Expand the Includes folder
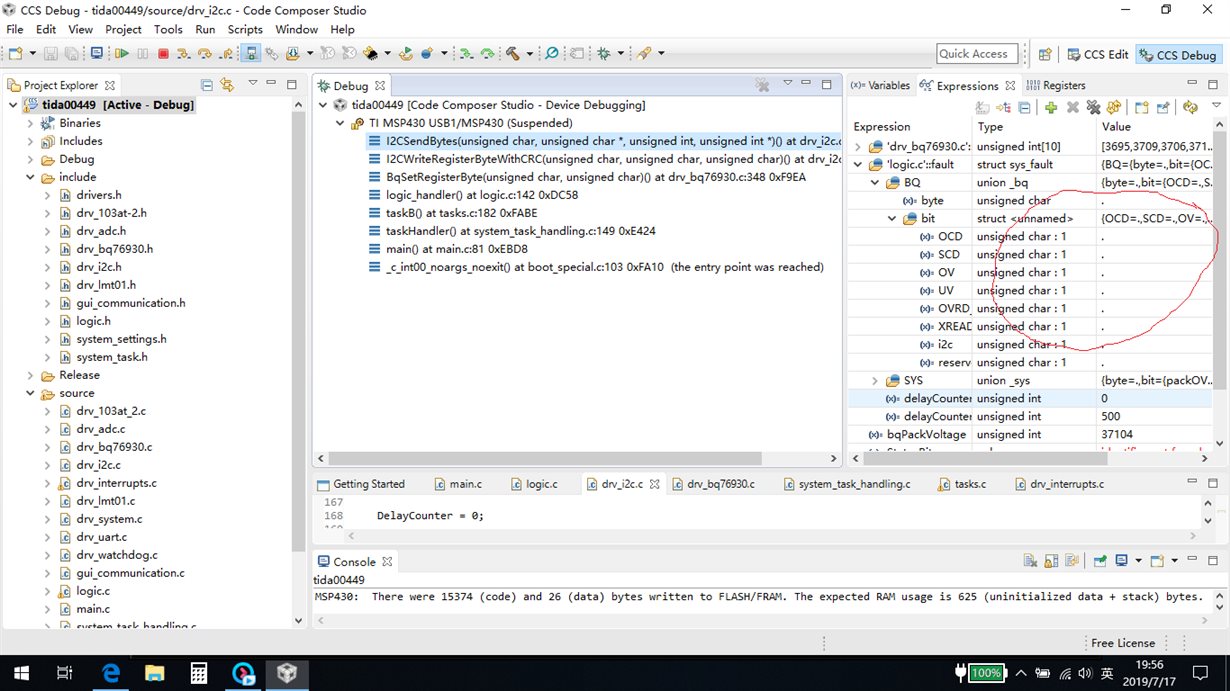Viewport: 1230px width, 691px height. 30,141
